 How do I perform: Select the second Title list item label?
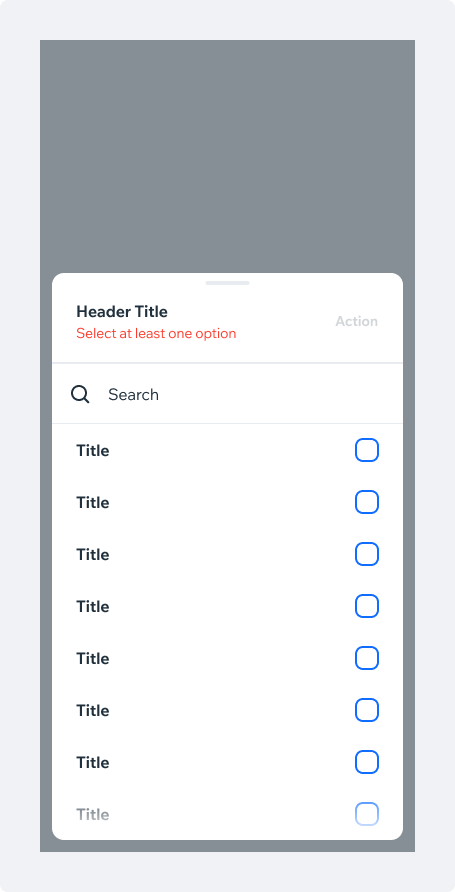click(x=93, y=502)
